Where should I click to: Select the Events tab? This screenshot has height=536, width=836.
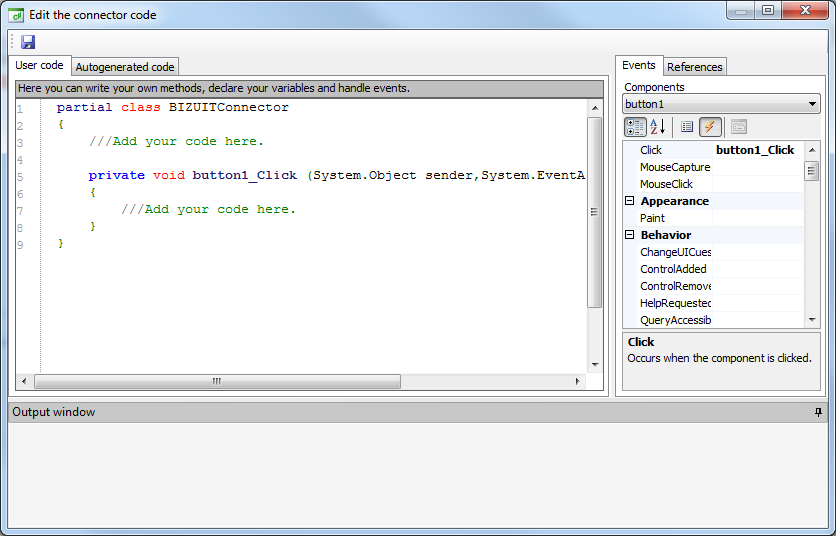(639, 65)
